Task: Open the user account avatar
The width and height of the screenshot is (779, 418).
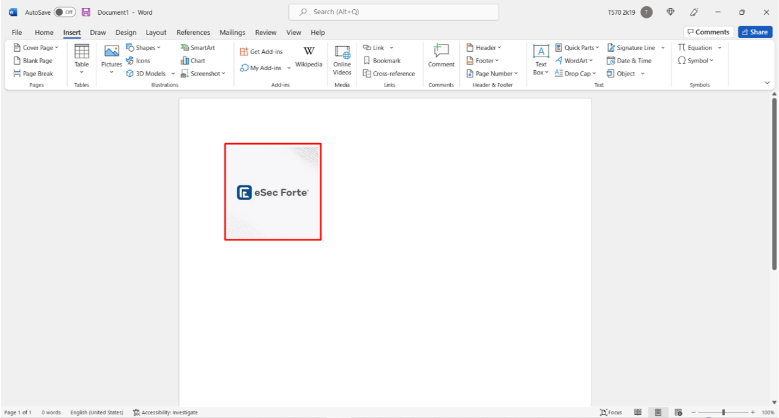Action: click(646, 12)
